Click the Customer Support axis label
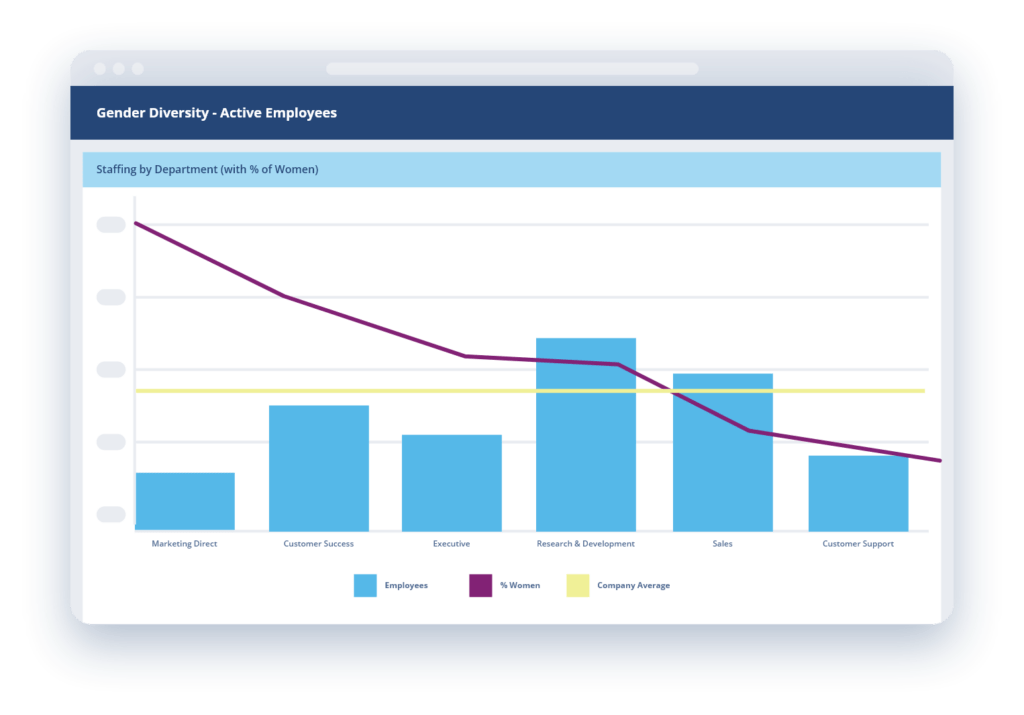This screenshot has width=1024, height=715. (858, 543)
